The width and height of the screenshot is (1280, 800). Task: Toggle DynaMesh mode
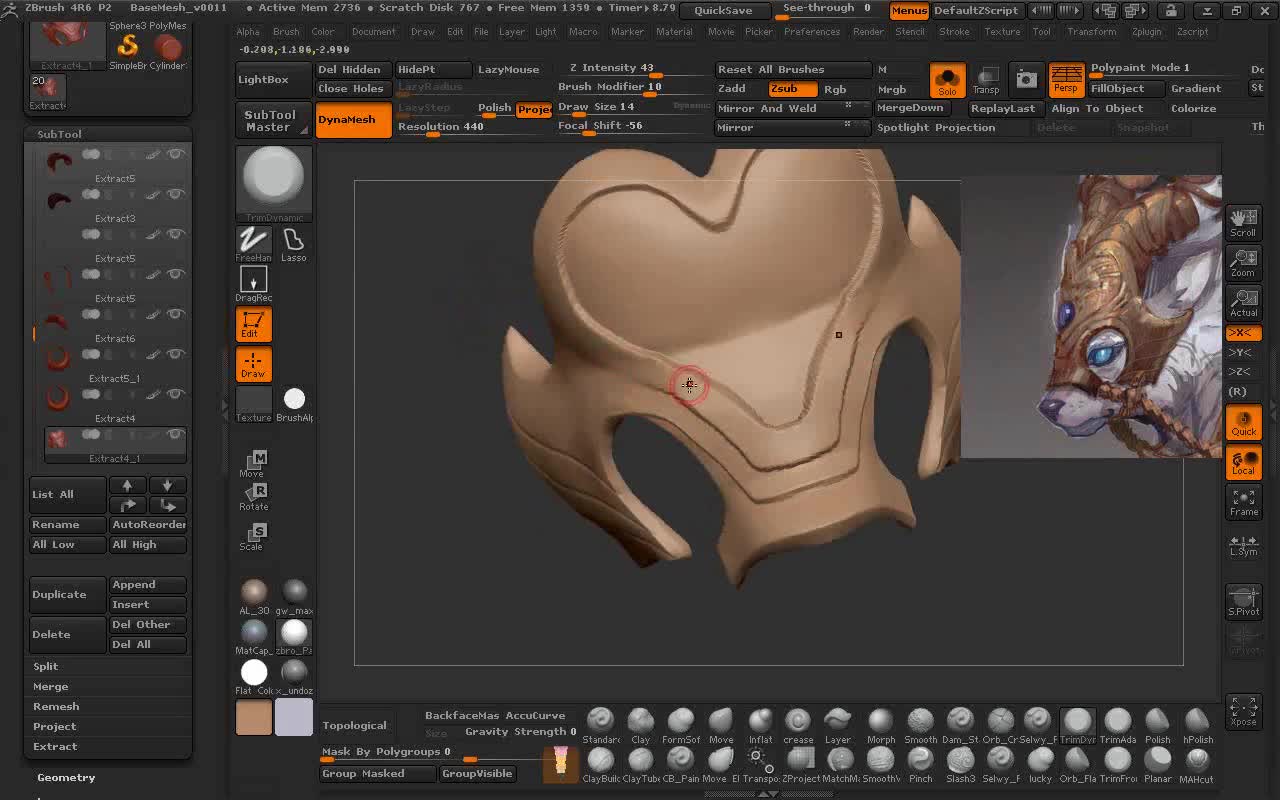click(354, 120)
